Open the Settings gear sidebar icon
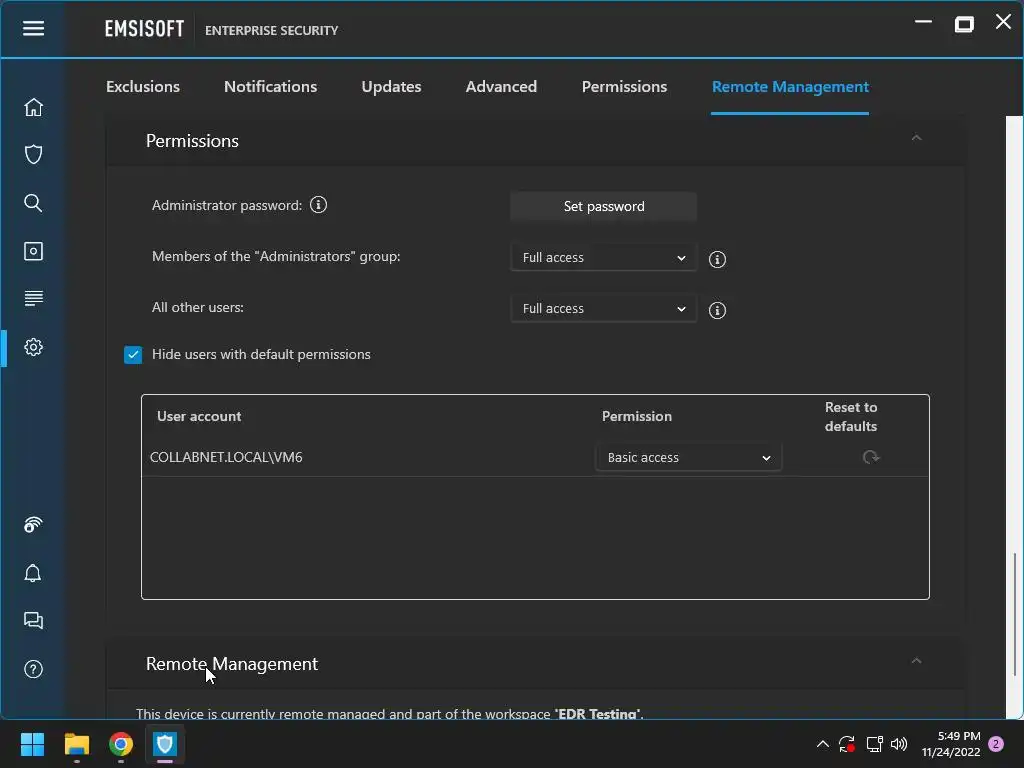 tap(33, 347)
